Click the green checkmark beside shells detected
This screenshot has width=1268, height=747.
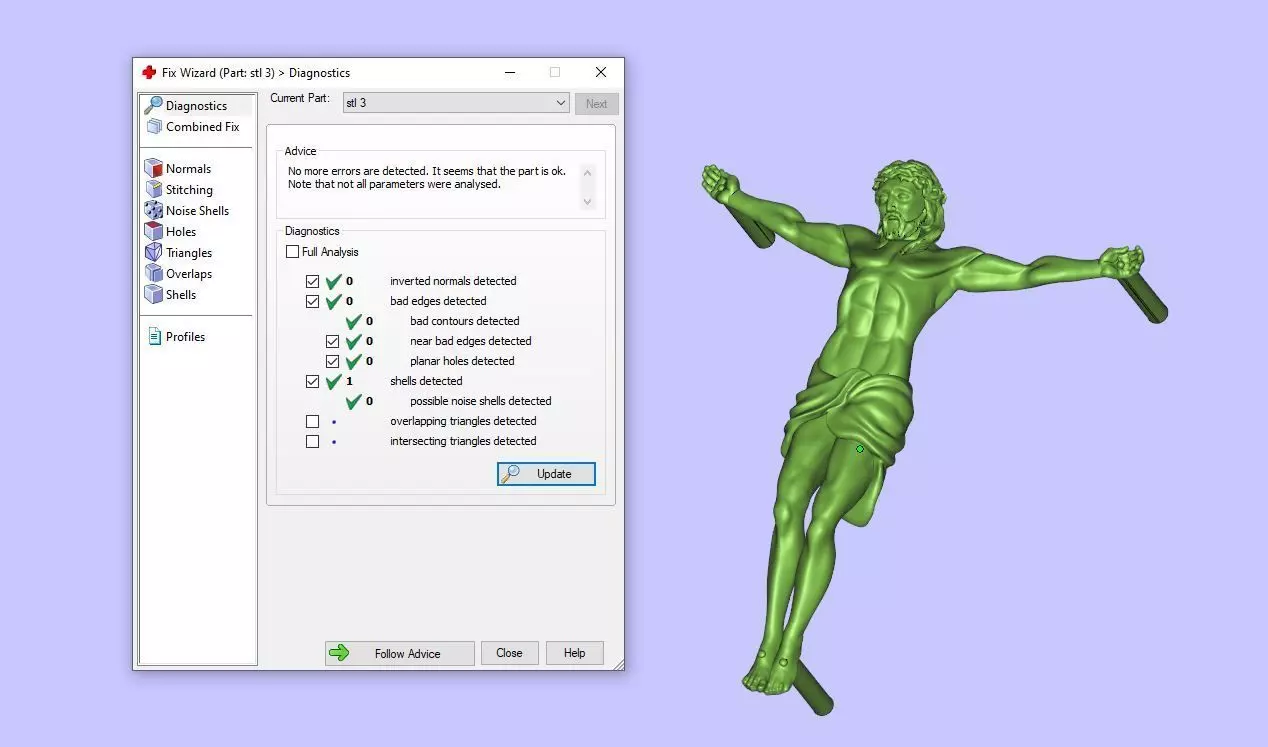point(333,381)
